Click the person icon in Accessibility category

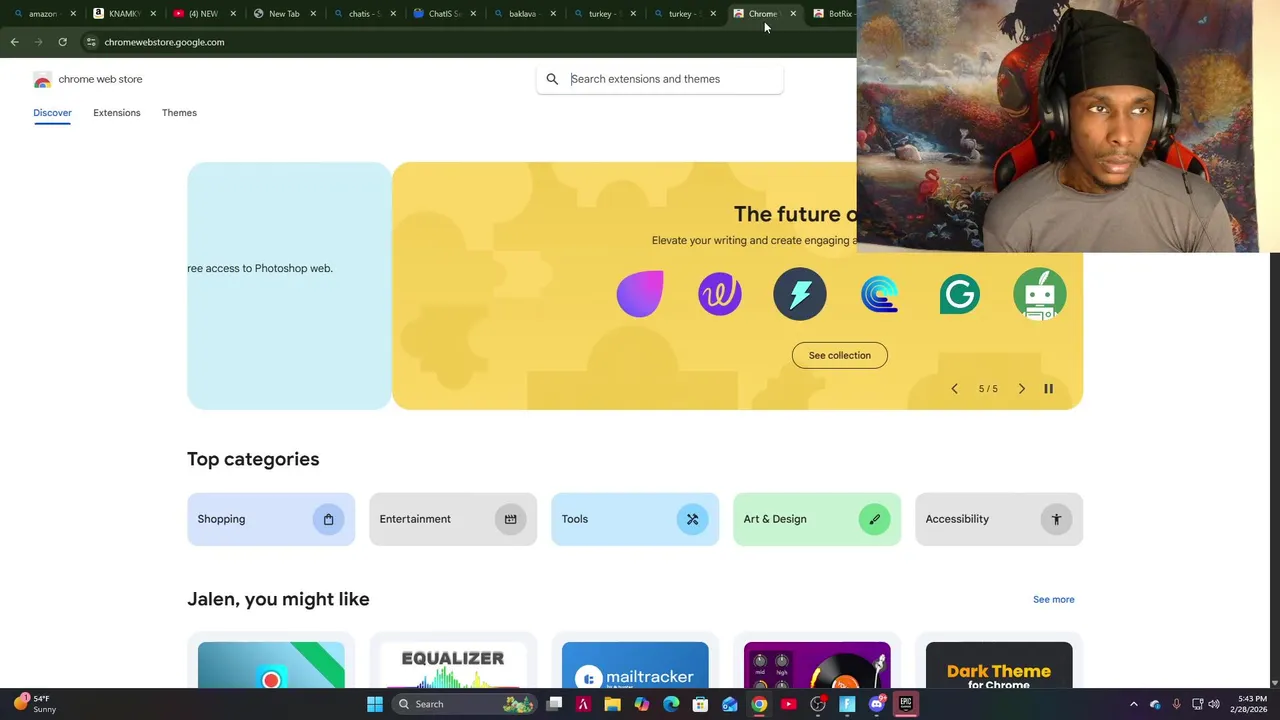(1056, 519)
